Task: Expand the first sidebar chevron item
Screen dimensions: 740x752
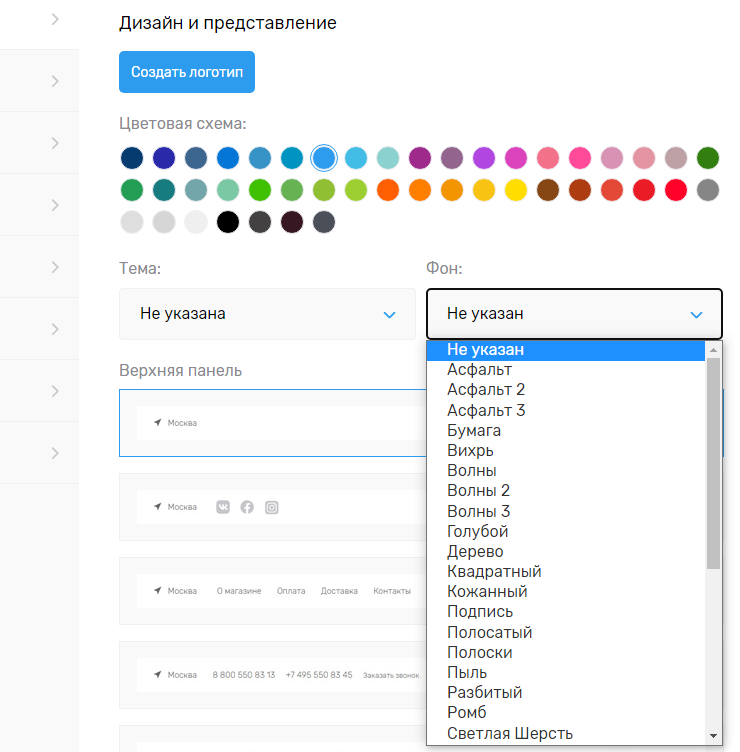Action: 55,19
